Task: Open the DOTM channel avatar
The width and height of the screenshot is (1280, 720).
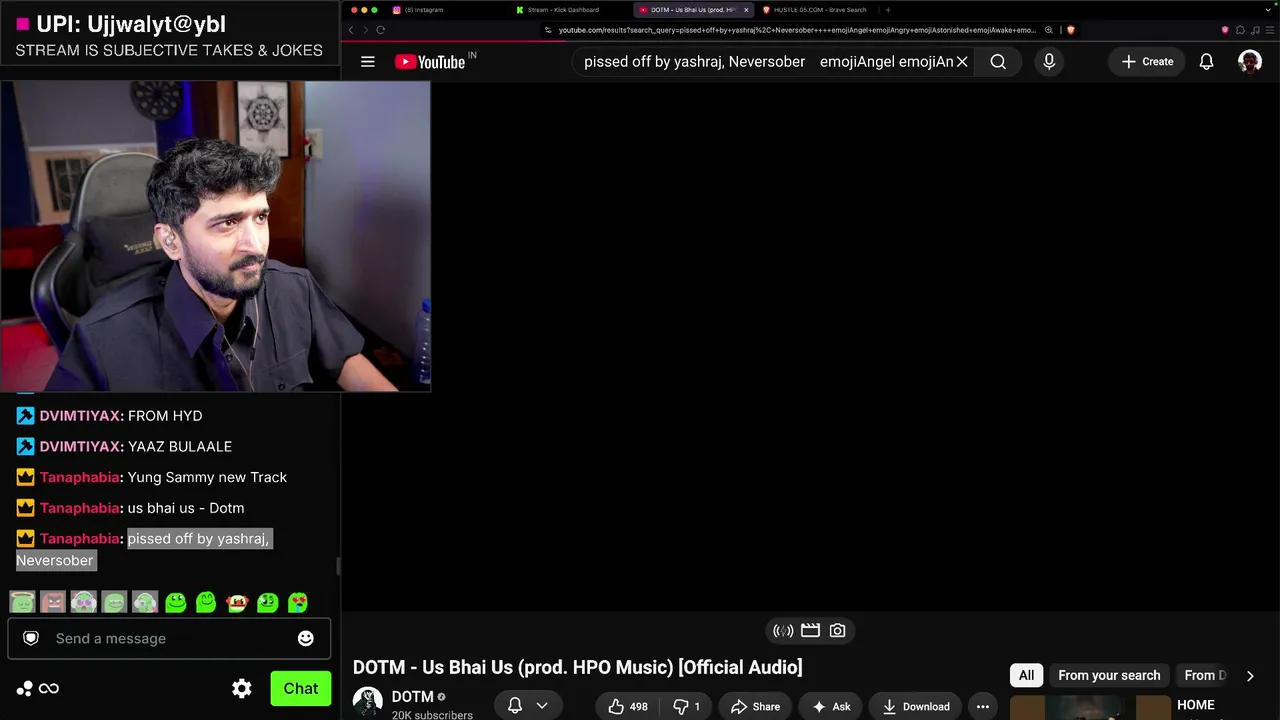Action: click(367, 702)
